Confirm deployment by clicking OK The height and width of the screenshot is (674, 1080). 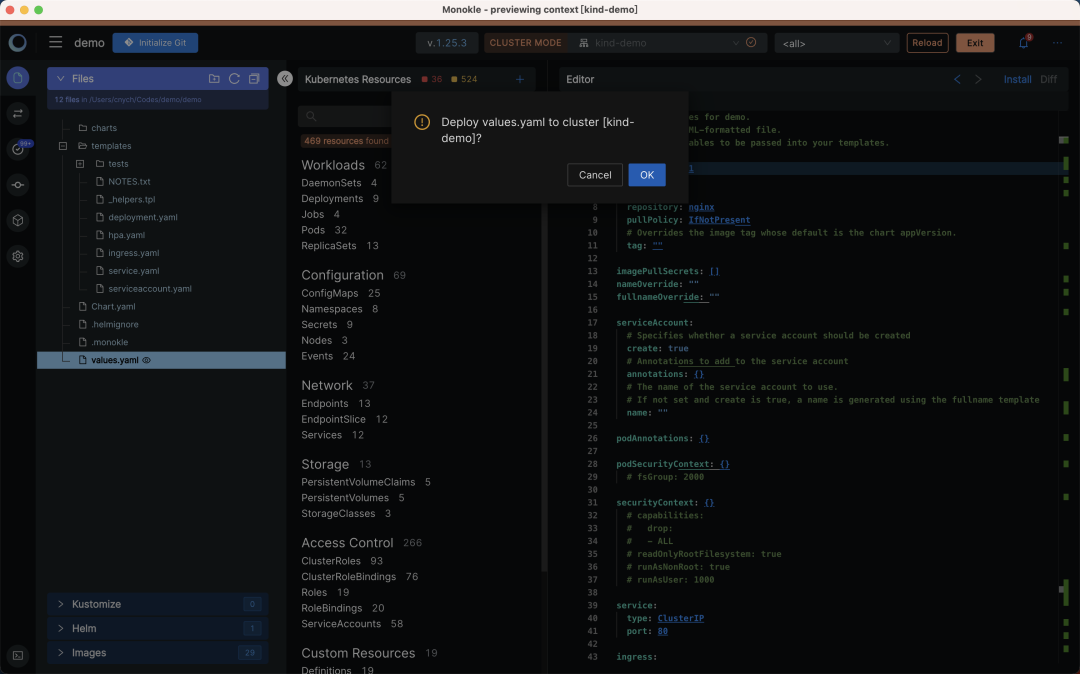pos(646,175)
